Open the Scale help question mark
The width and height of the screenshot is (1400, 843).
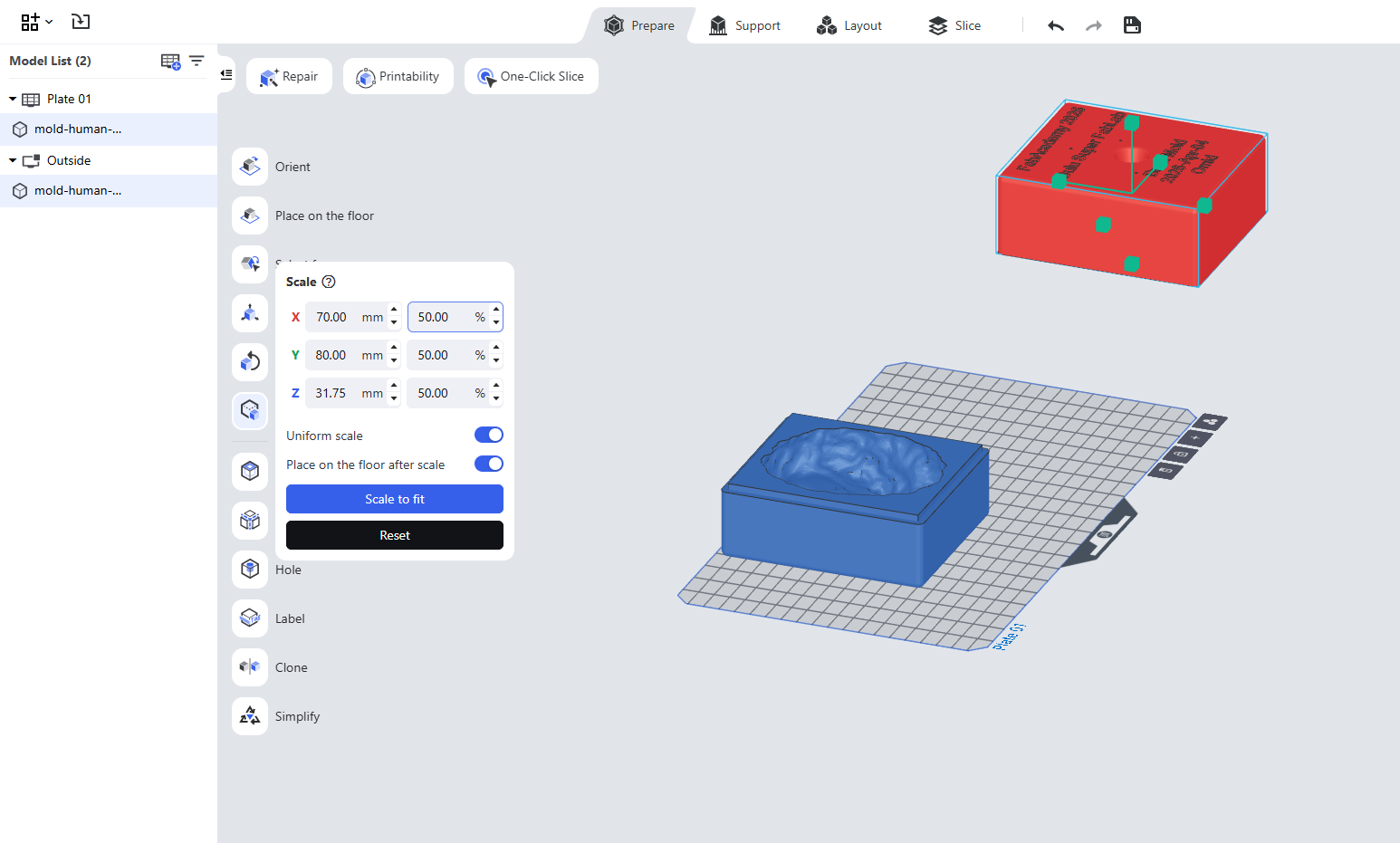point(329,282)
